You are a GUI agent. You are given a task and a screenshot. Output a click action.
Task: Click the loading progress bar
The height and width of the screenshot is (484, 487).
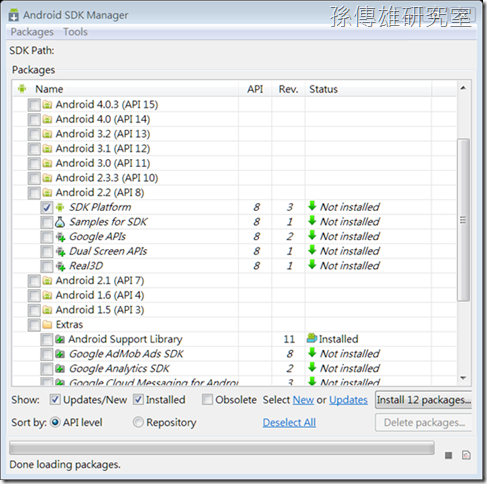222,448
